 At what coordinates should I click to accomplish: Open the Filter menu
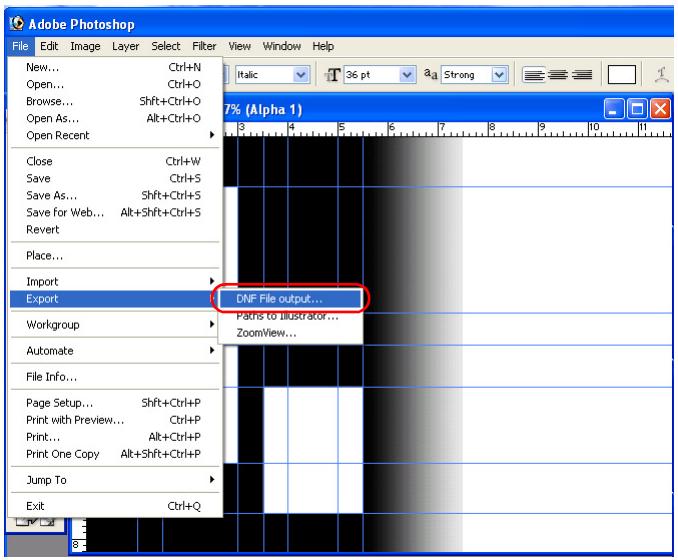[204, 46]
